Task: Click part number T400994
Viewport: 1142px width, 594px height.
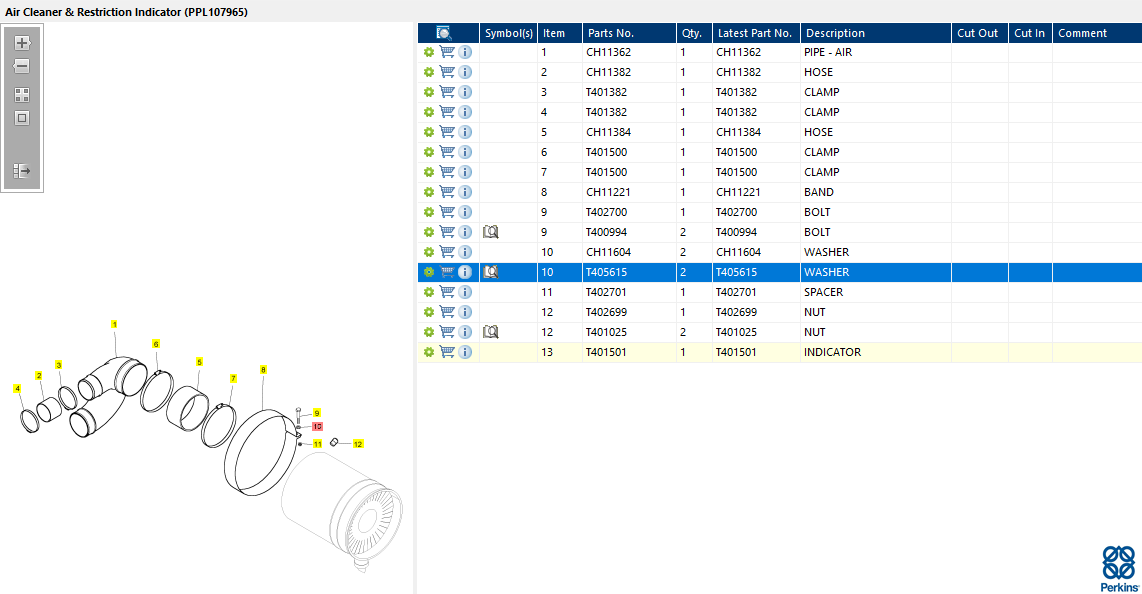Action: pyautogui.click(x=606, y=232)
